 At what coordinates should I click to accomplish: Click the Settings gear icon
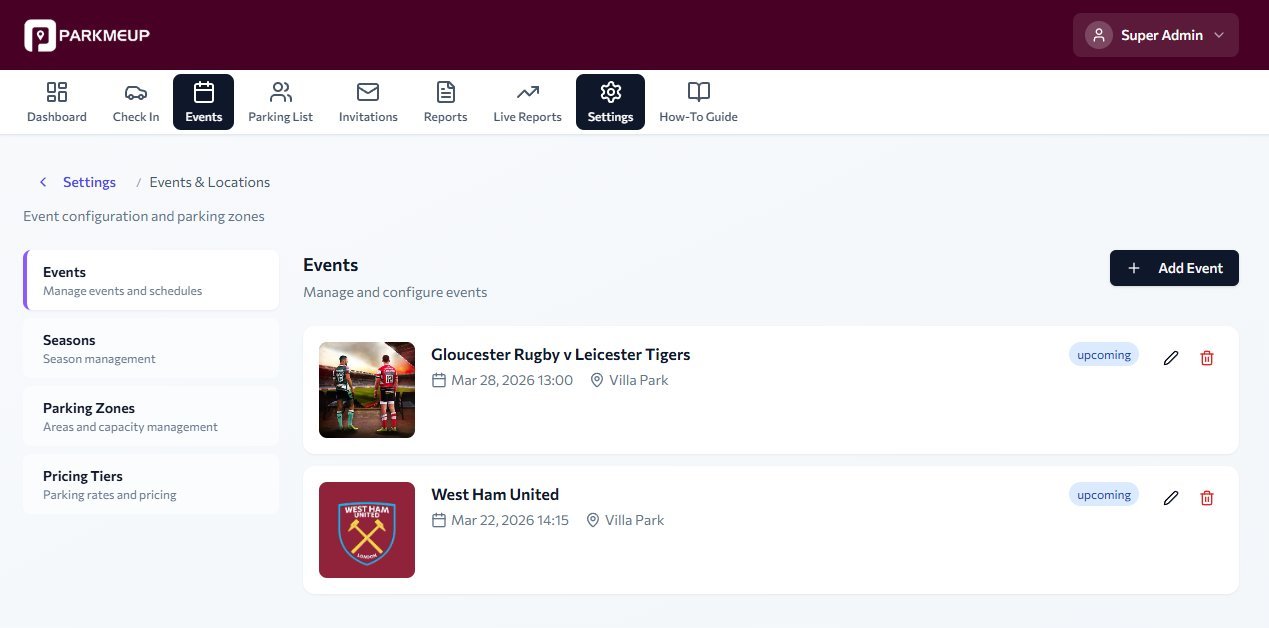tap(610, 91)
